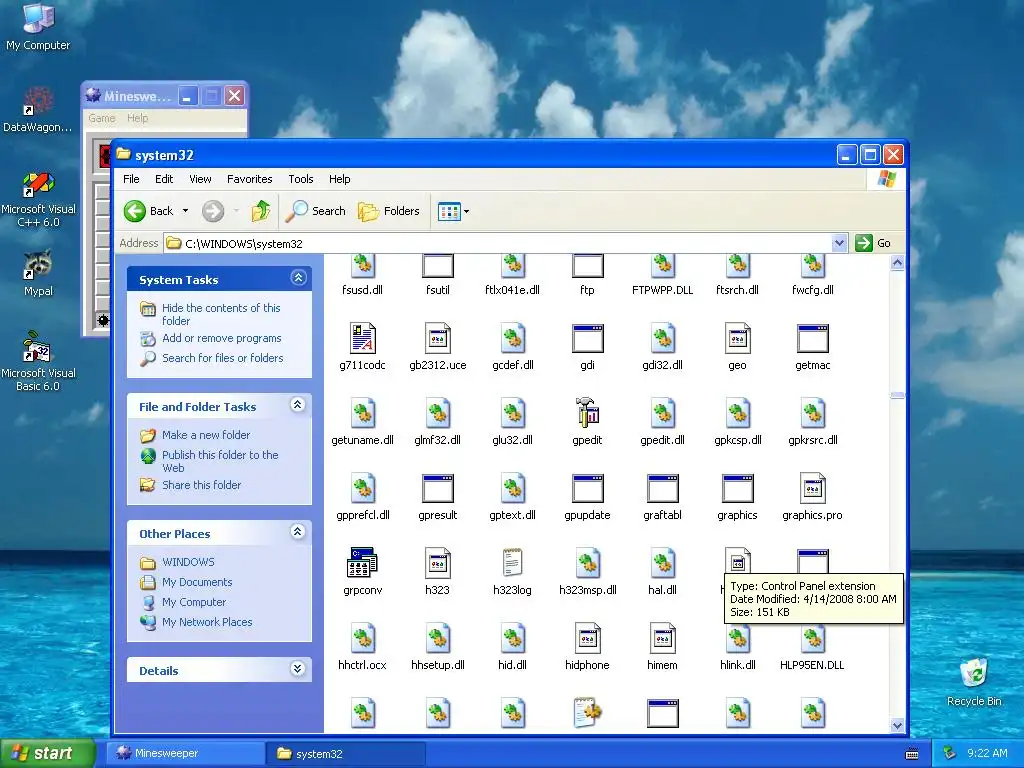1024x768 pixels.
Task: Select the g711codc file icon
Action: [362, 338]
